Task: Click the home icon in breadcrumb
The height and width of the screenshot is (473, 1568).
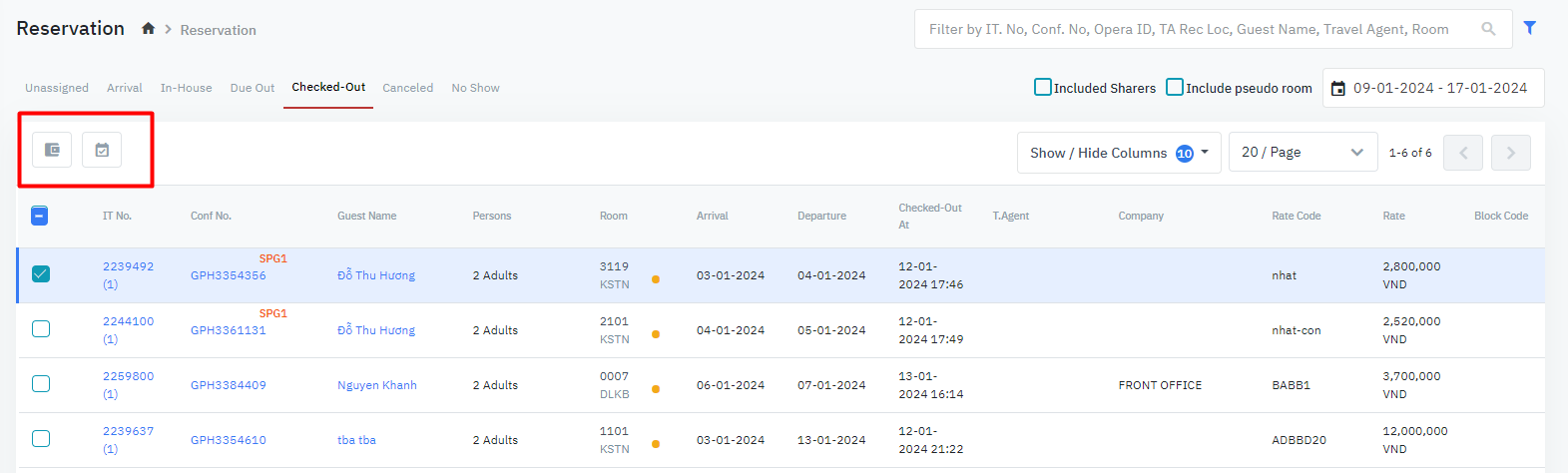Action: coord(148,29)
